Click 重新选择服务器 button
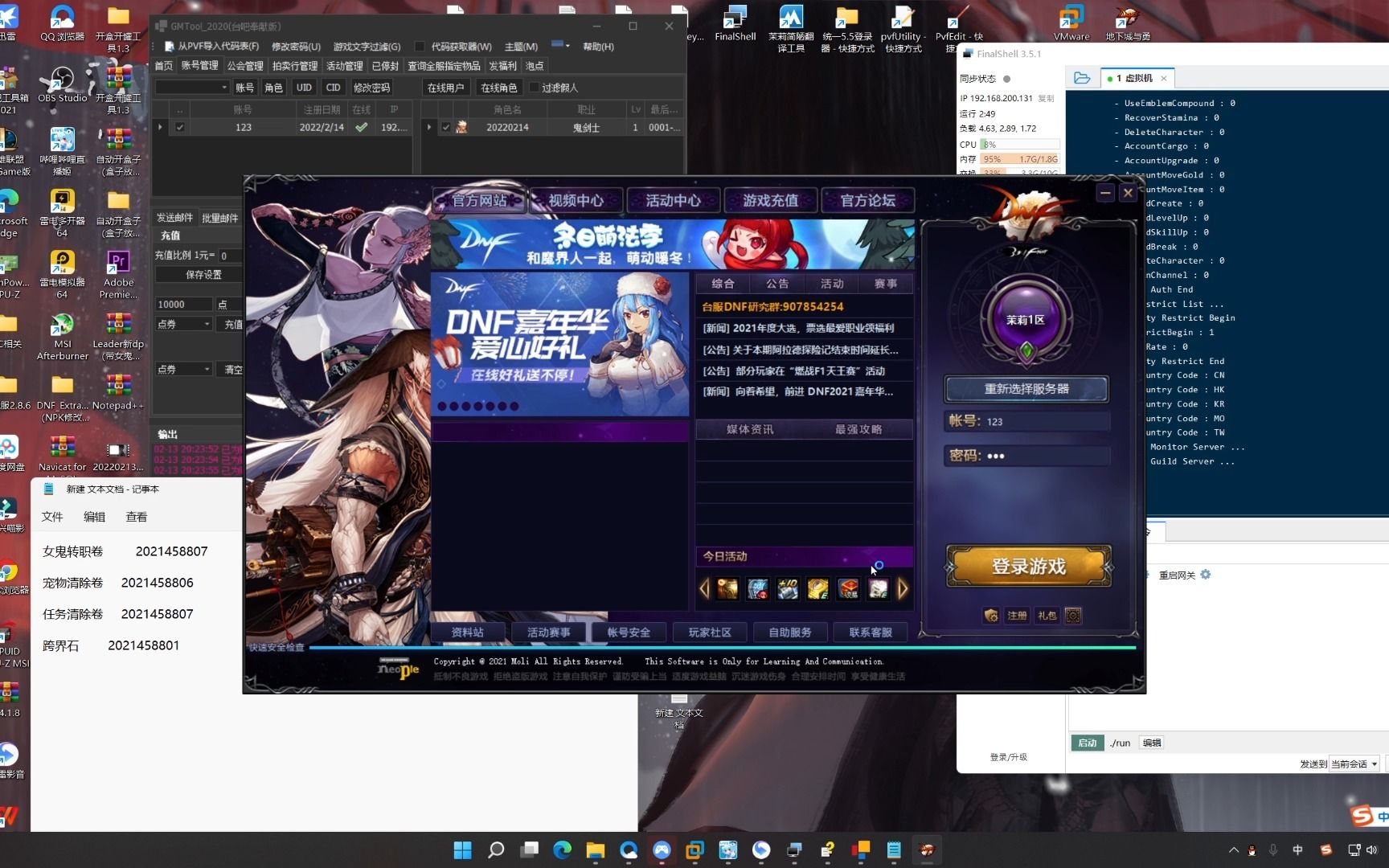The height and width of the screenshot is (868, 1389). point(1026,389)
